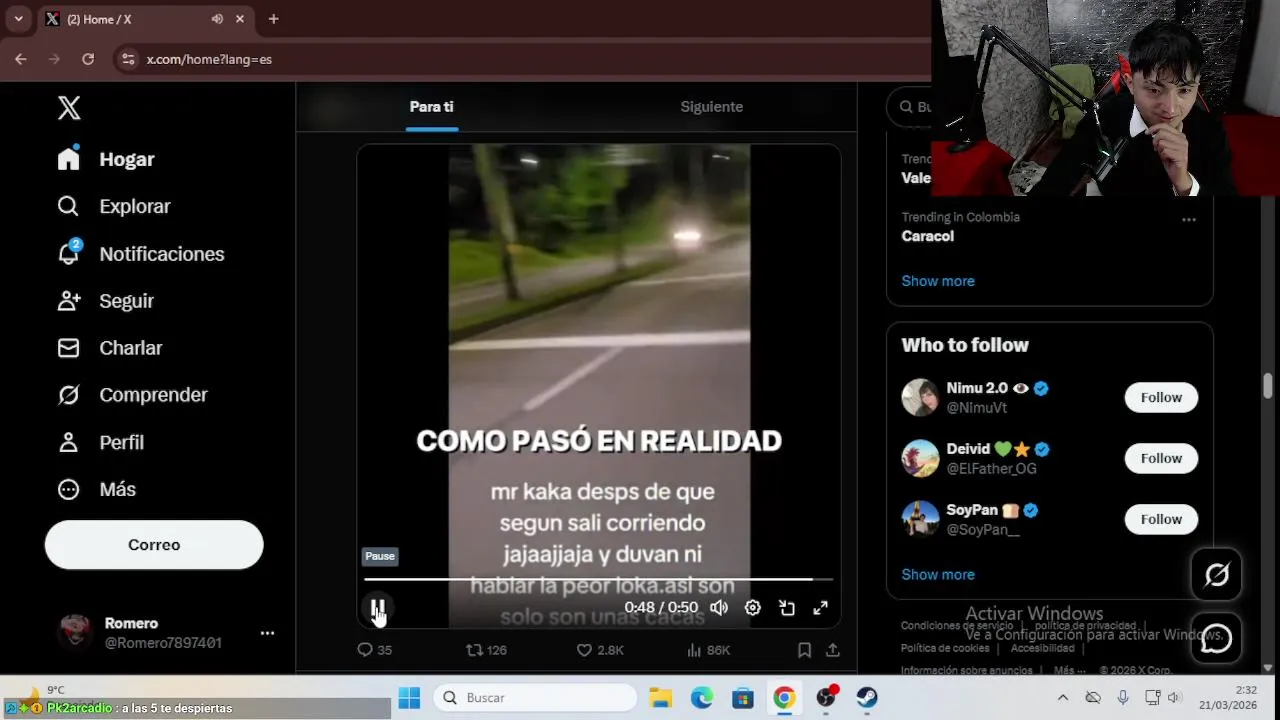Open Accesibilidad footer link
The height and width of the screenshot is (720, 1280).
(1042, 648)
